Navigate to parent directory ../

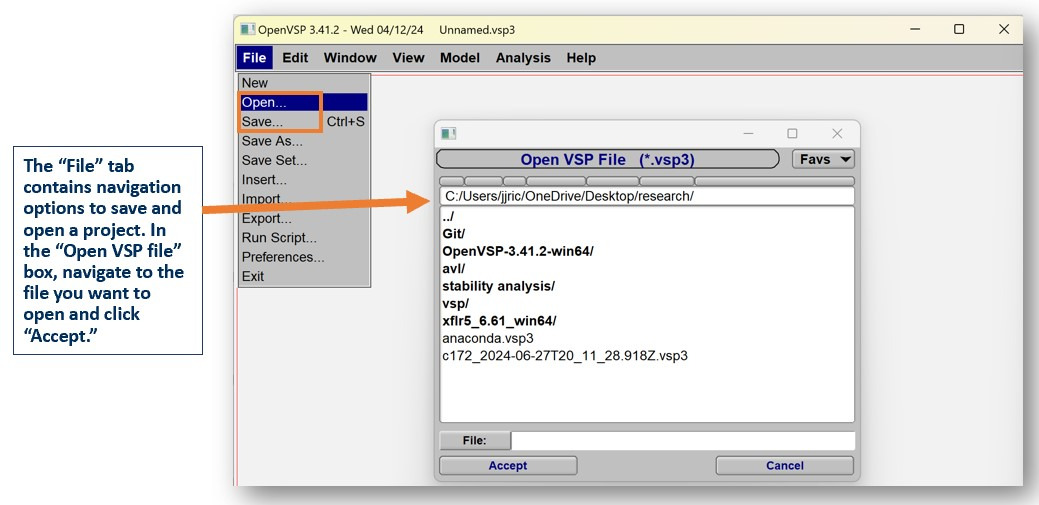click(450, 217)
